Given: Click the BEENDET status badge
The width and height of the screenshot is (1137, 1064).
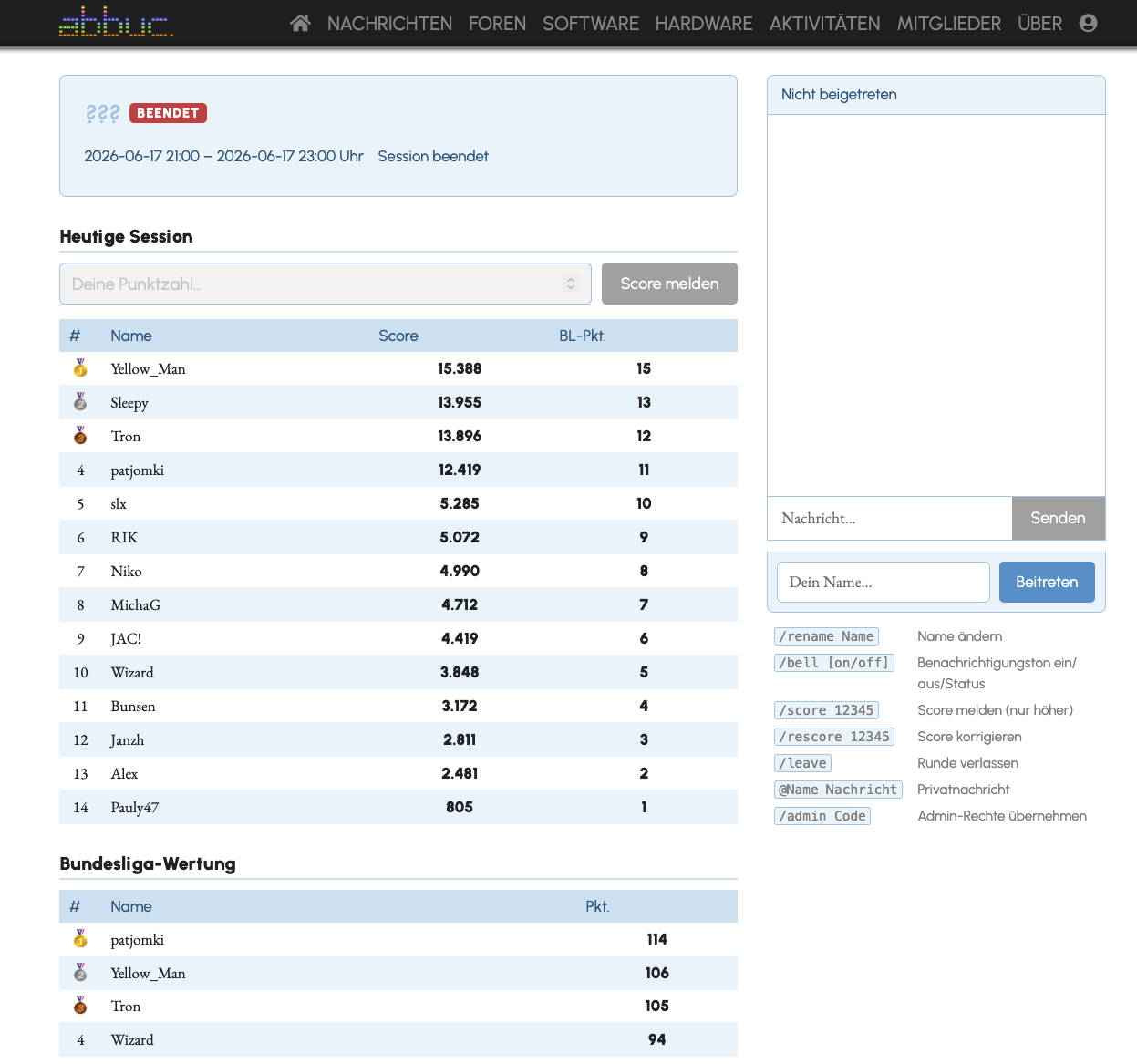Looking at the screenshot, I should (168, 113).
